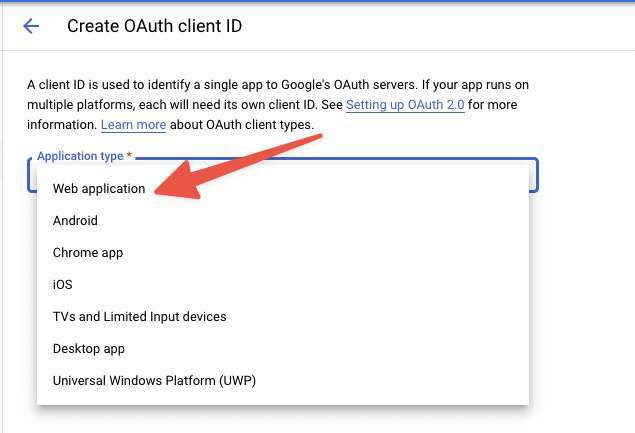Click the Create OAuth client ID heading

(154, 26)
